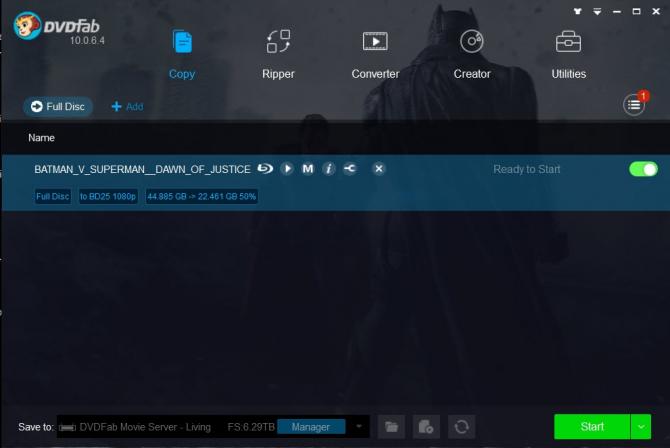Browse for output folder icon
The width and height of the screenshot is (670, 448).
pyautogui.click(x=391, y=427)
